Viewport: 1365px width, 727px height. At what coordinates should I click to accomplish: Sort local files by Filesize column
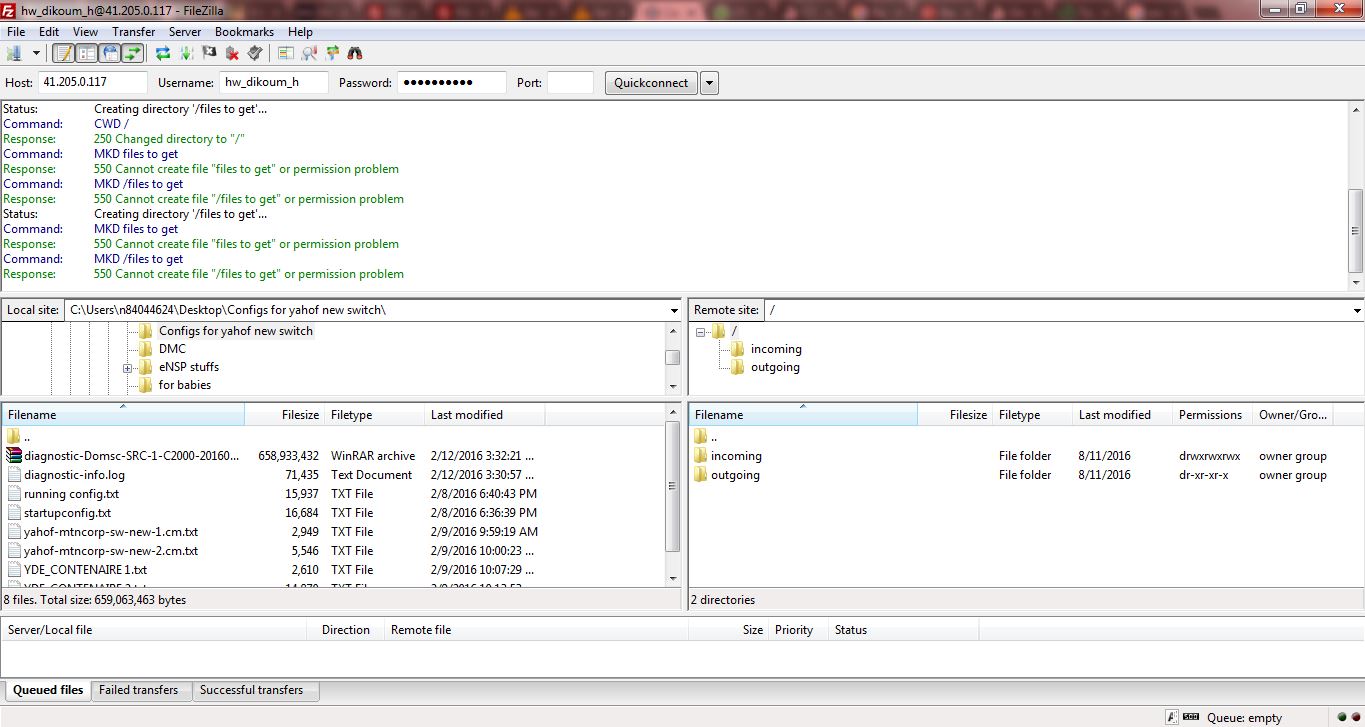coord(284,415)
